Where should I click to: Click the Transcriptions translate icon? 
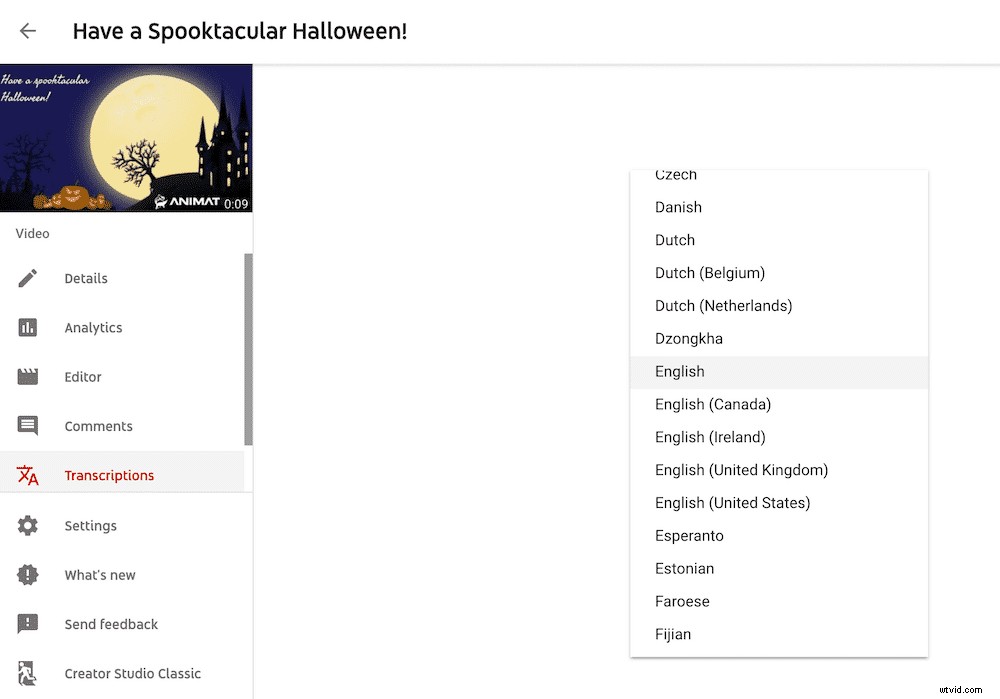click(x=28, y=475)
